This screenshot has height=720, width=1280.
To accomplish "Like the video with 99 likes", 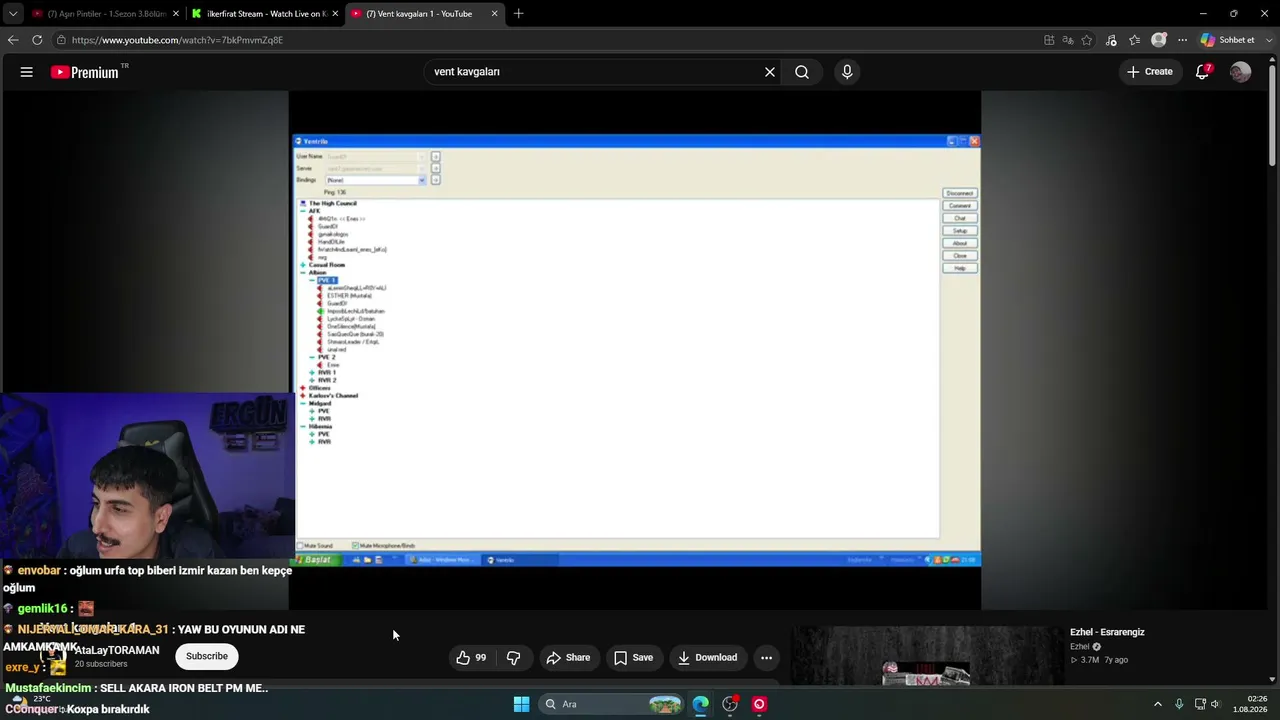I will click(x=471, y=657).
